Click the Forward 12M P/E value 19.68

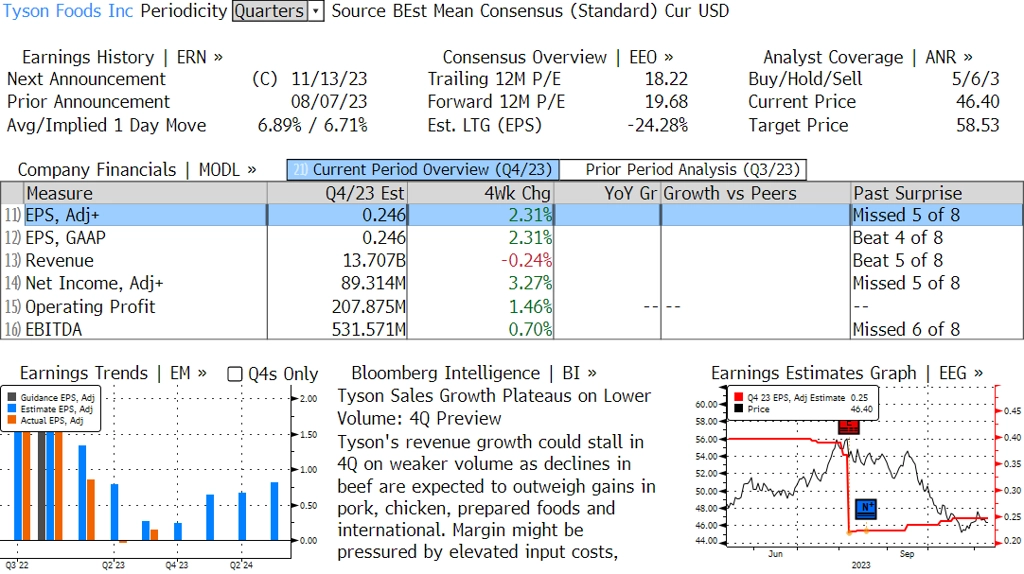[x=666, y=102]
